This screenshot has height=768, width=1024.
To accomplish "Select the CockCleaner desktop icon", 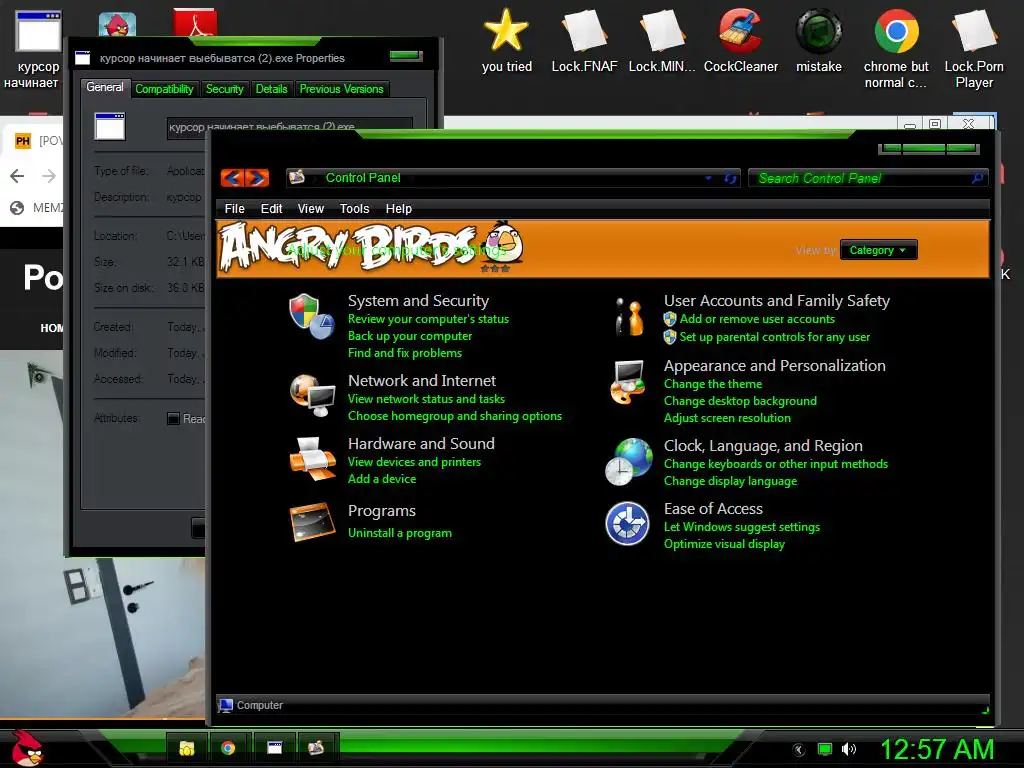I will (x=741, y=40).
